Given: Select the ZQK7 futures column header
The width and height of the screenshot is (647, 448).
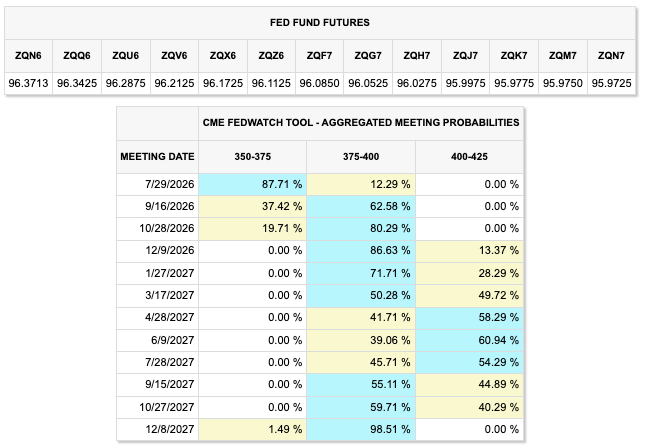Looking at the screenshot, I should tap(514, 56).
